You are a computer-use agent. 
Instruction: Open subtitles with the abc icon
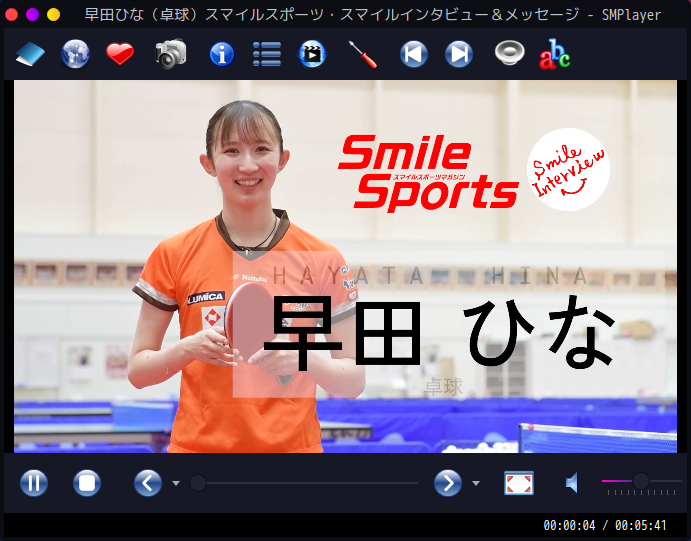[555, 54]
